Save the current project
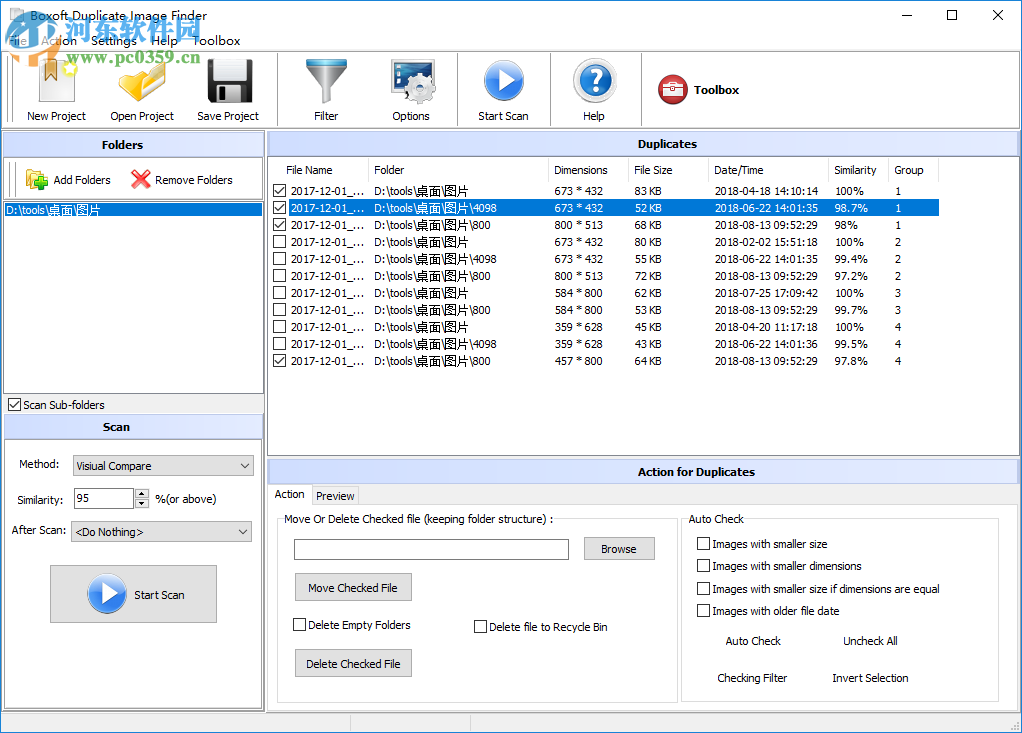 [228, 89]
